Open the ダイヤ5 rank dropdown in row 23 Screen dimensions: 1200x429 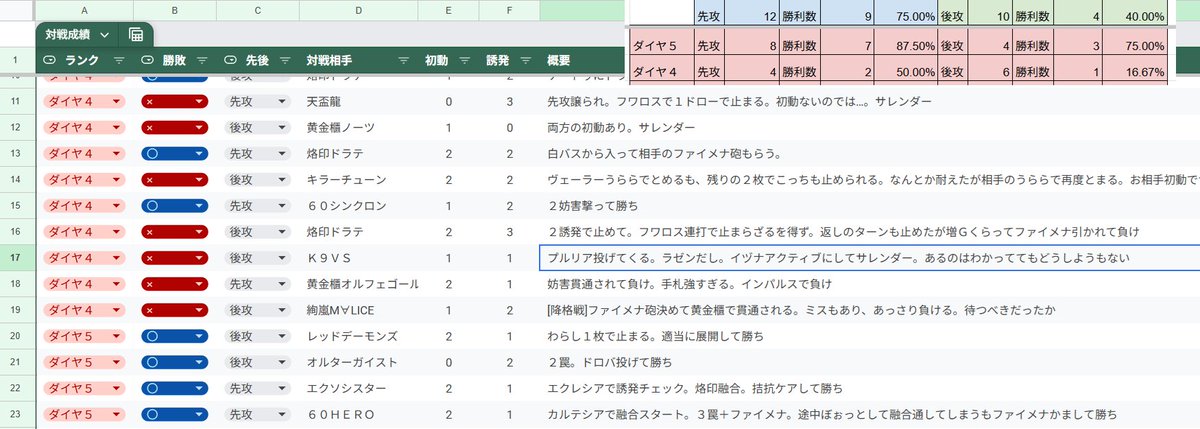point(83,413)
